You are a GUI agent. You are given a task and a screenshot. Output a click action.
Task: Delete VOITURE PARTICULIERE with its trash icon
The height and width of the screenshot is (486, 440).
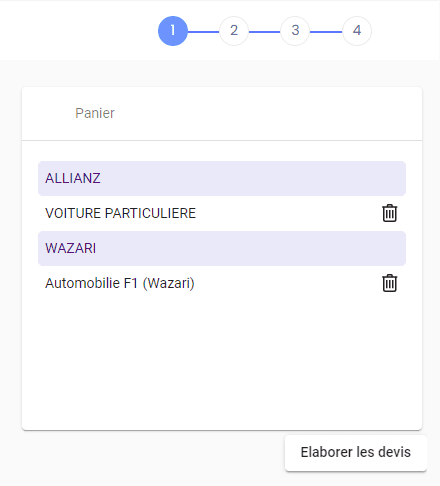pyautogui.click(x=389, y=213)
